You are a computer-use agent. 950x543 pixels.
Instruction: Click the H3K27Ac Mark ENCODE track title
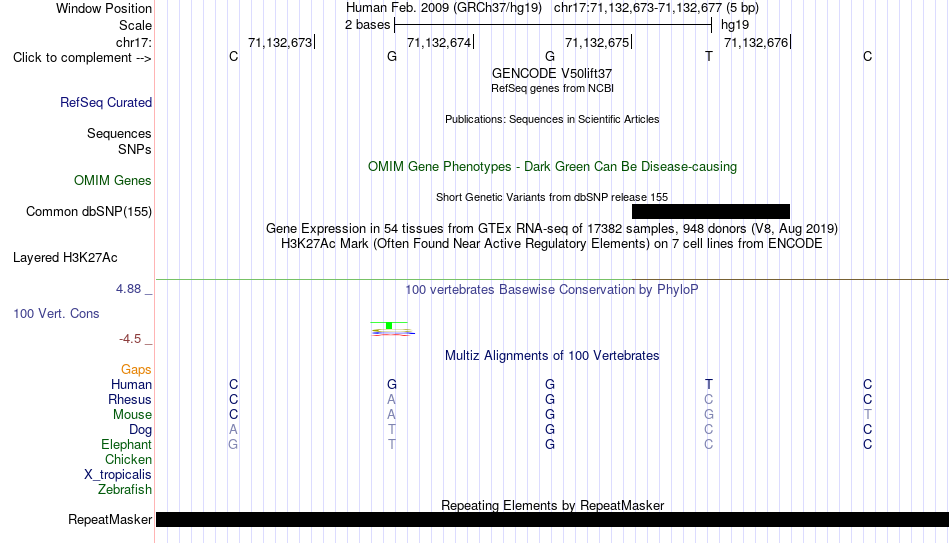[552, 244]
